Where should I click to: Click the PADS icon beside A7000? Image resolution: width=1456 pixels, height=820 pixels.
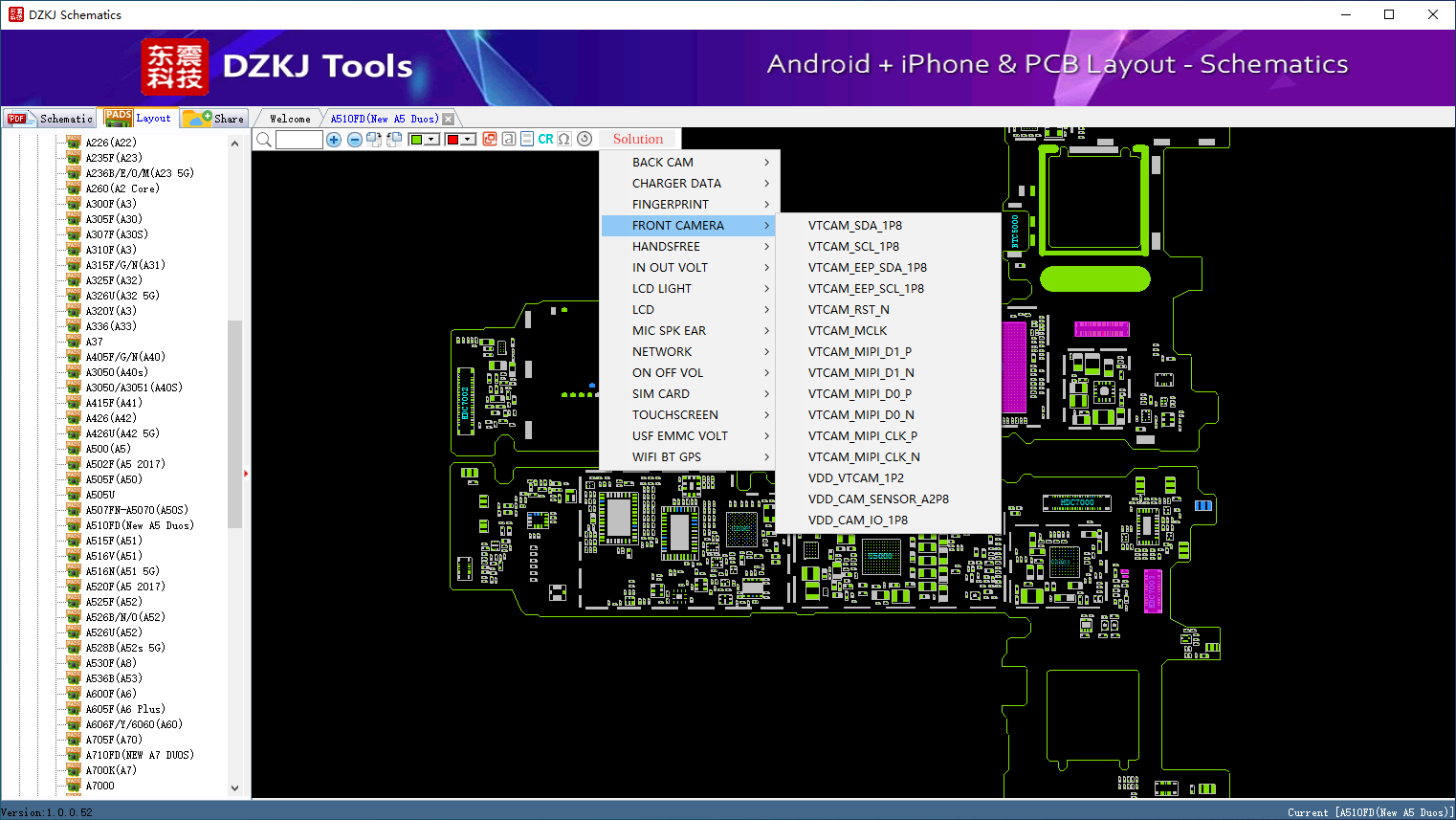tap(74, 786)
